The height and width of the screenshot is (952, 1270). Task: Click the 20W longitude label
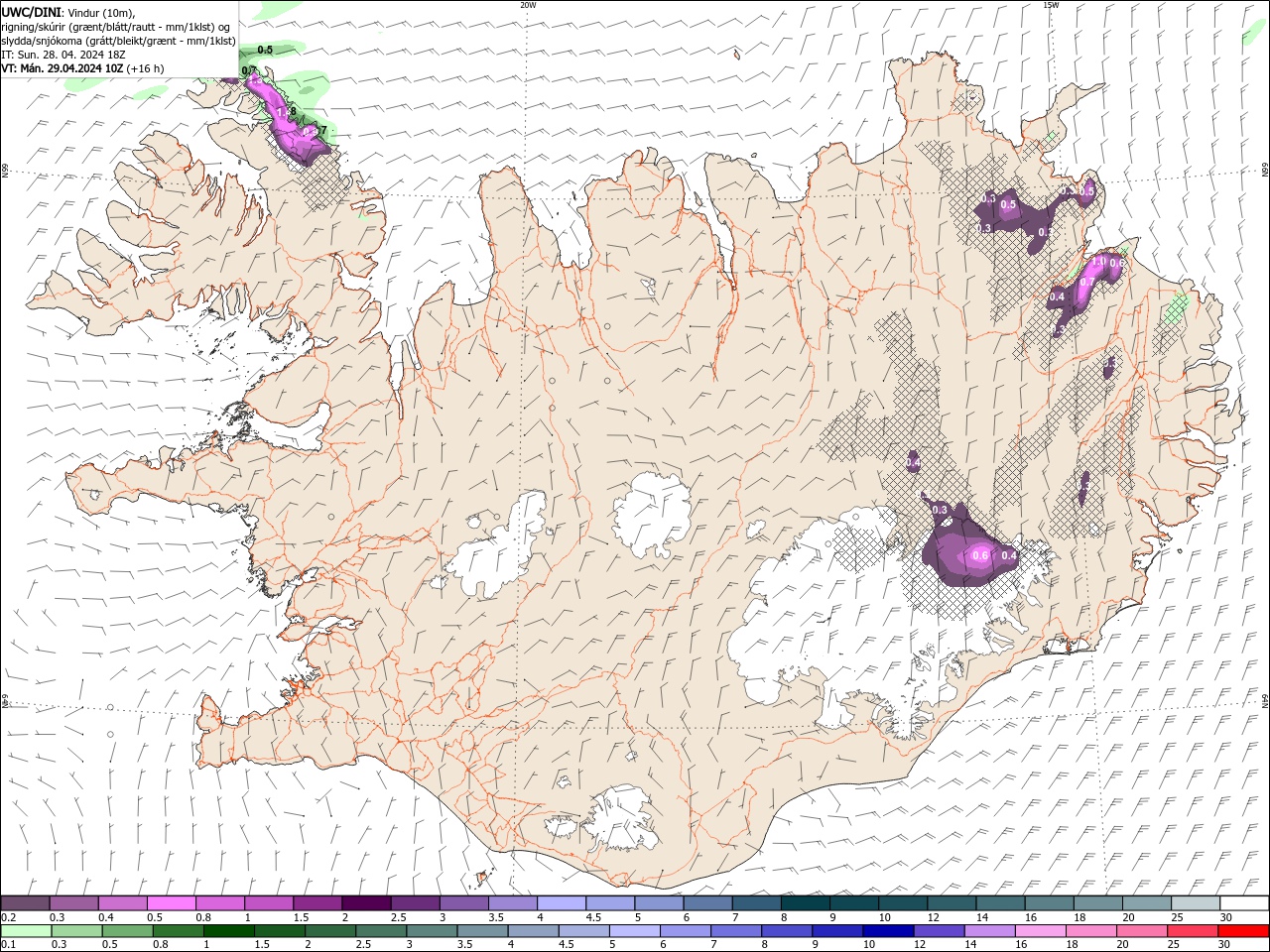tap(528, 5)
